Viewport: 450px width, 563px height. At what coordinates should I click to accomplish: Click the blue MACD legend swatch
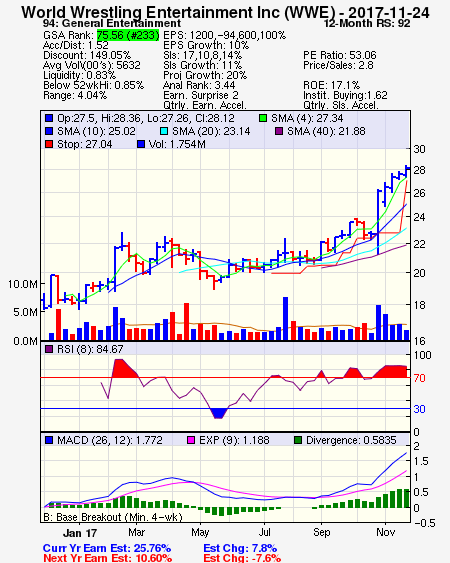pos(49,440)
